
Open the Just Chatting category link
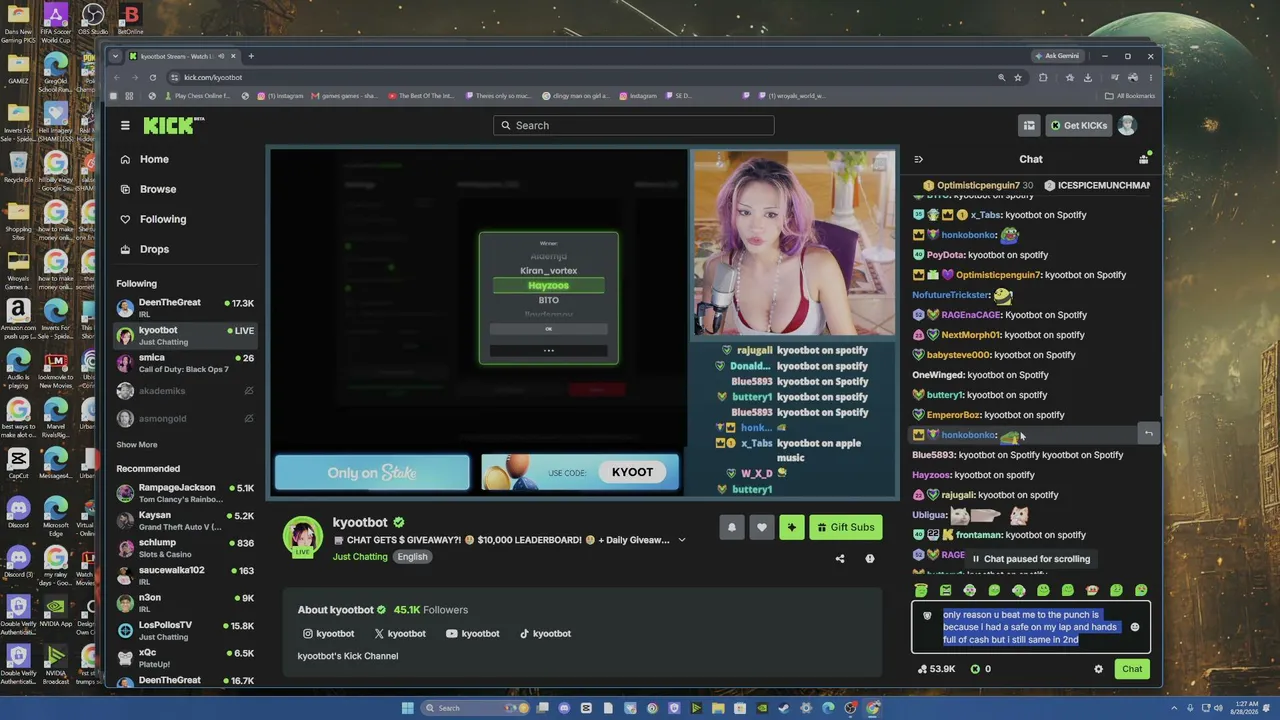360,557
